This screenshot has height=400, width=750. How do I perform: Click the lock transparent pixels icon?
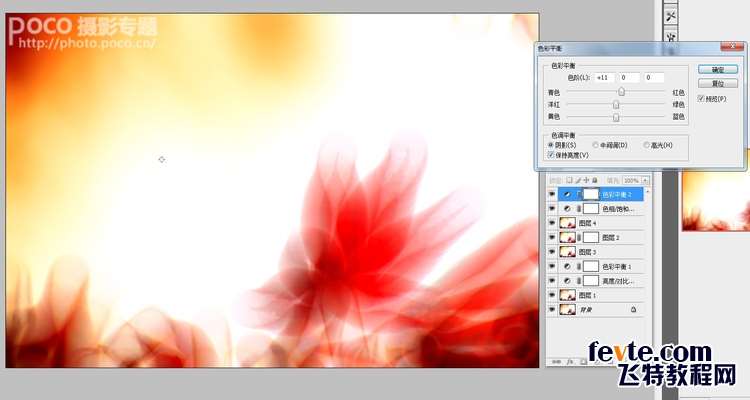[x=569, y=180]
